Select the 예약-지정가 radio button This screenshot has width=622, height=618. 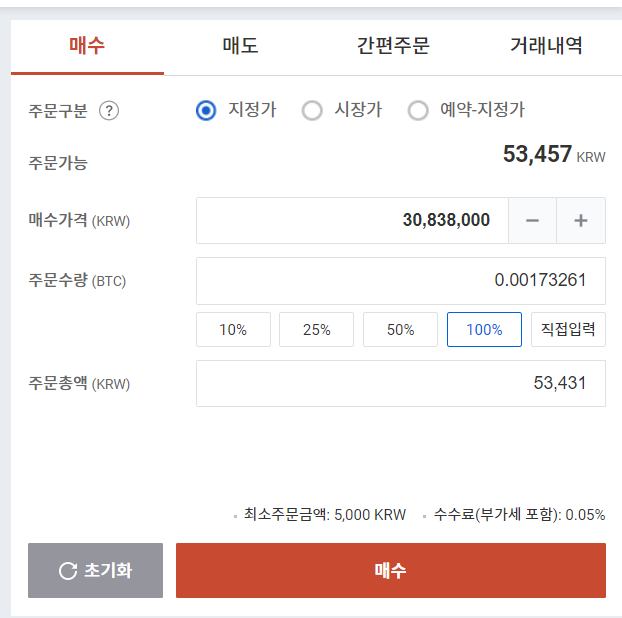418,110
